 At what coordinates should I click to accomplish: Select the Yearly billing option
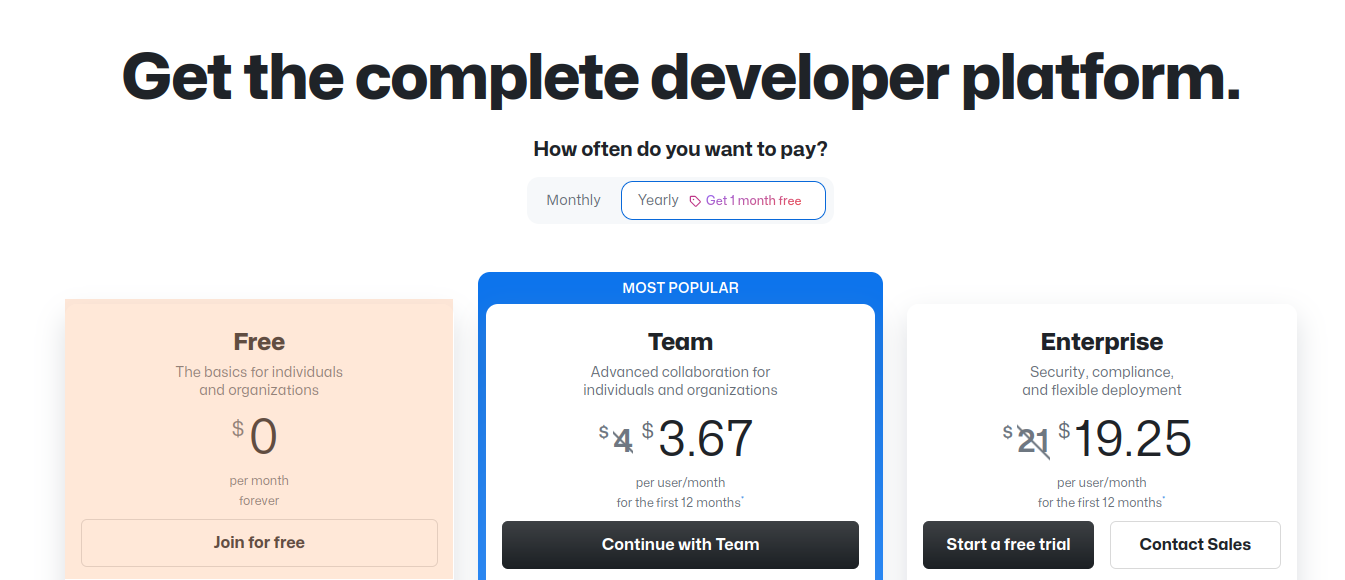(658, 200)
